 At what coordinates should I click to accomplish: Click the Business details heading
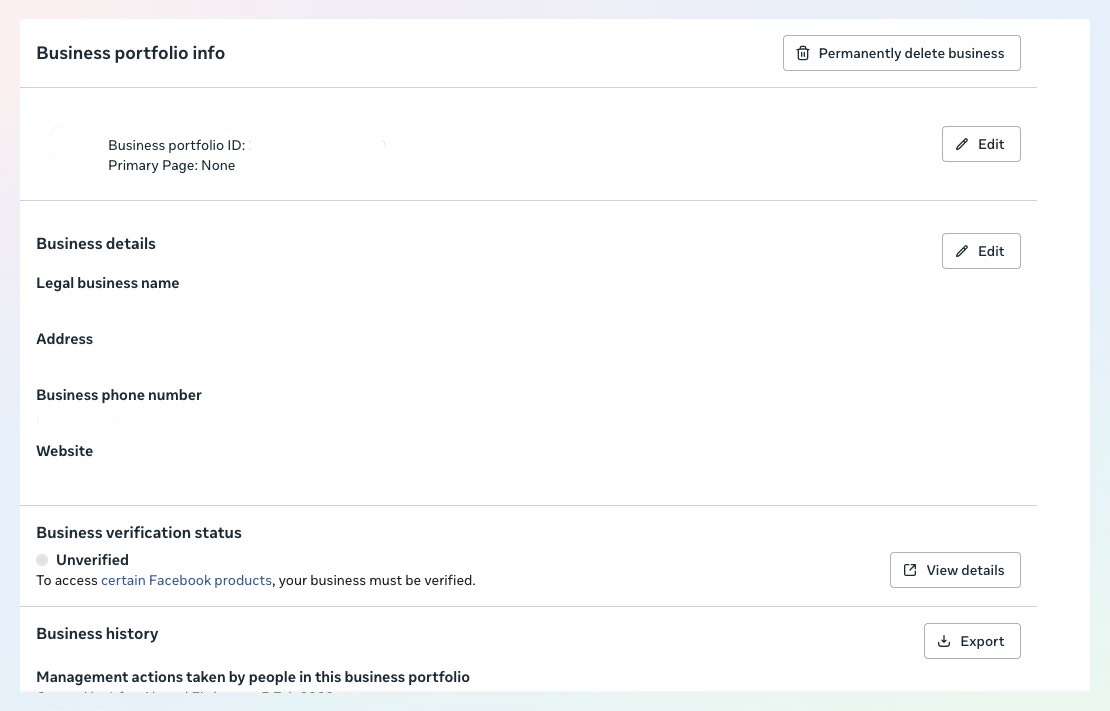[x=96, y=244]
